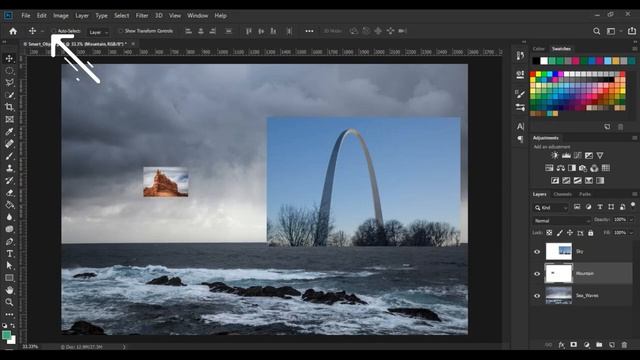Select the Sky layer thumbnail
The height and width of the screenshot is (360, 640).
559,251
